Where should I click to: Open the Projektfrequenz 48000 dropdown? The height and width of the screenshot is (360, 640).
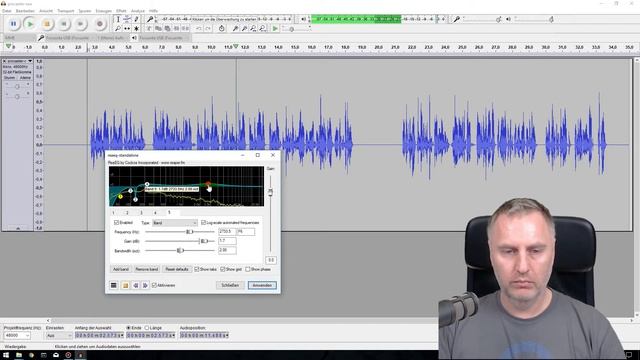[17, 336]
